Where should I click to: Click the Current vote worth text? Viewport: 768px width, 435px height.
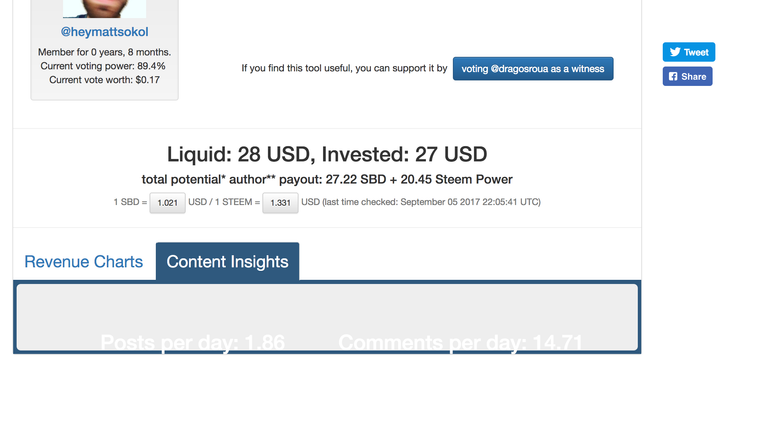tap(104, 80)
